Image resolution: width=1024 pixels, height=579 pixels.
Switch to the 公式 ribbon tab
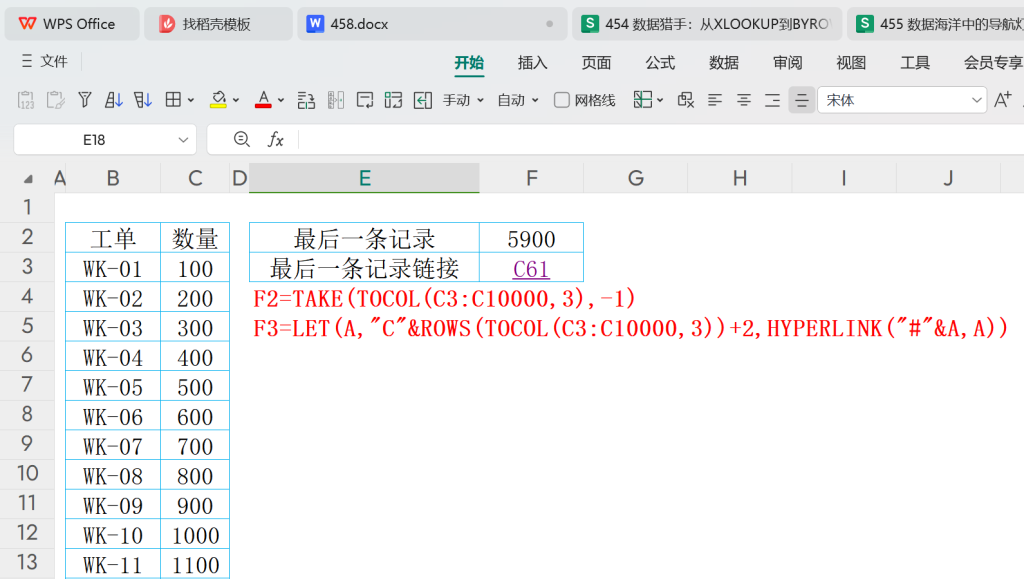[660, 63]
